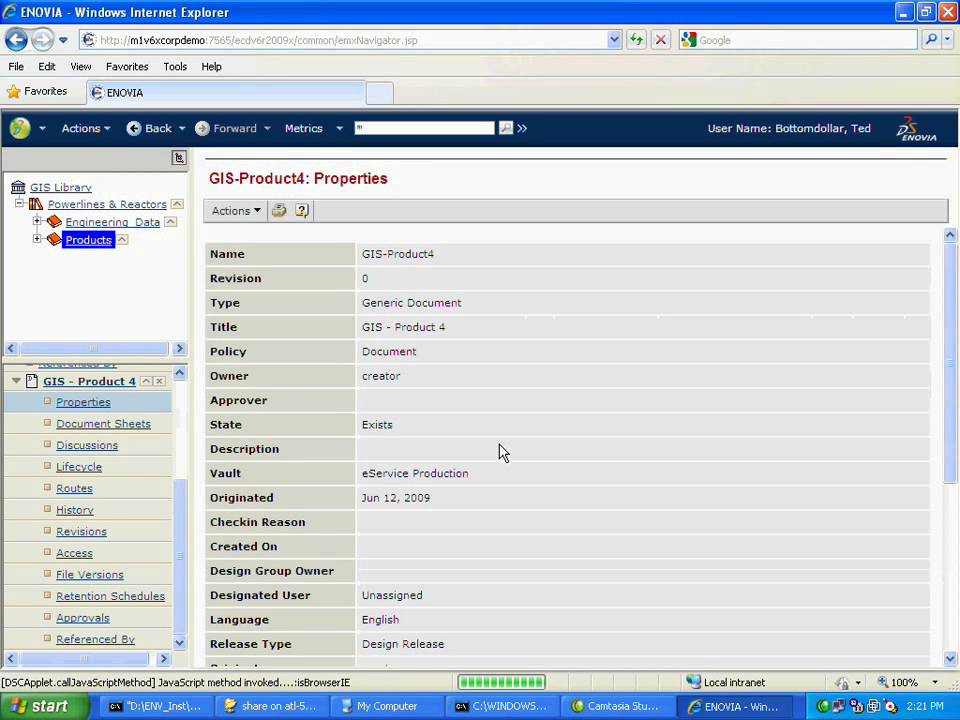Click the up-arrow icon beside Engineering_Data
Viewport: 960px width, 720px height.
pos(171,222)
